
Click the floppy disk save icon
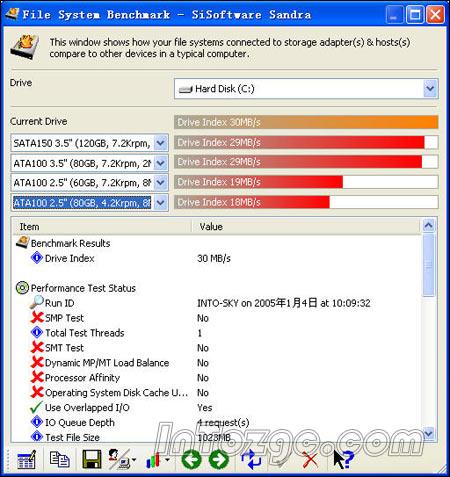click(x=92, y=459)
